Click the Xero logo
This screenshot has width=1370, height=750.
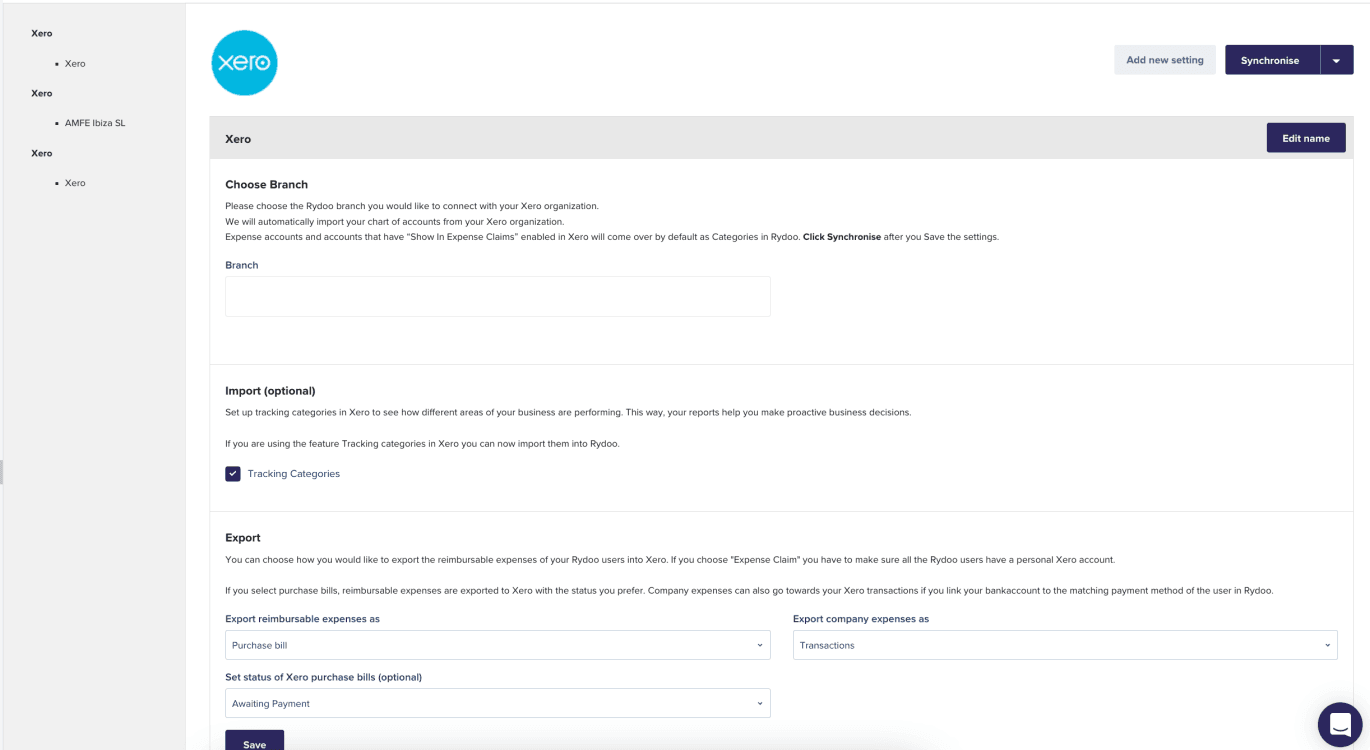pyautogui.click(x=244, y=62)
